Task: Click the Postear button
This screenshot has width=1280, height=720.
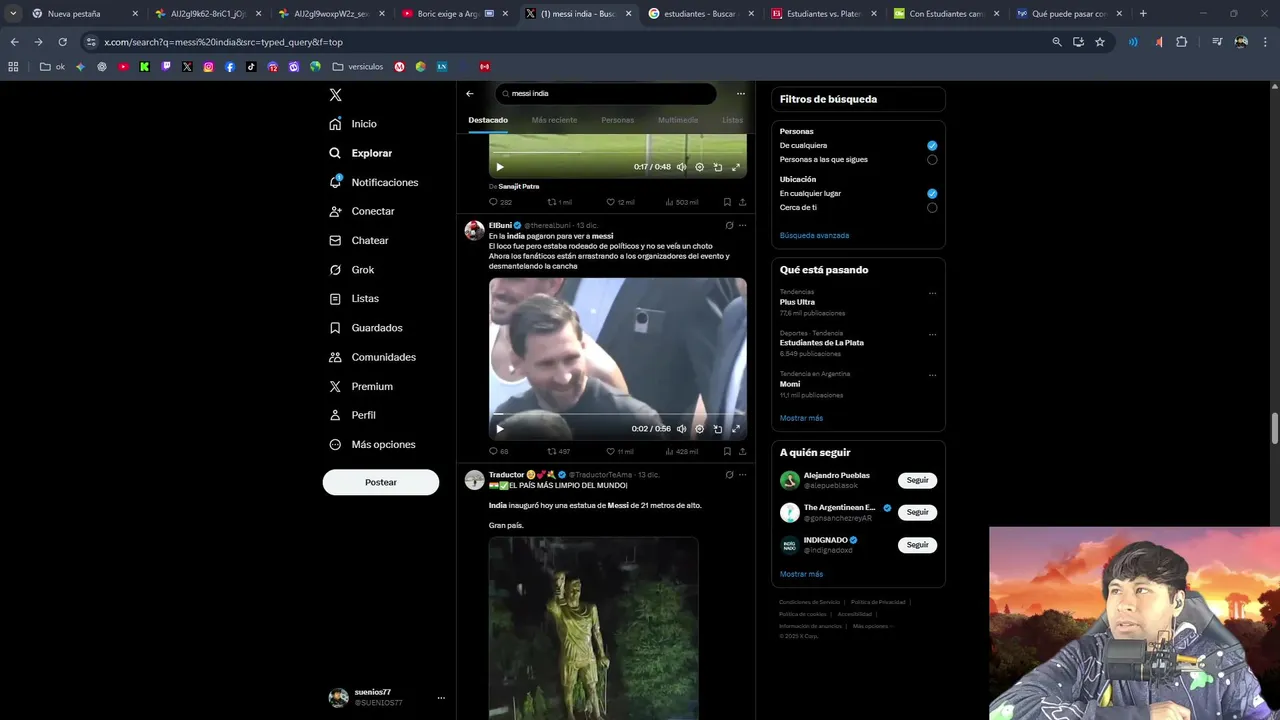Action: tap(381, 482)
